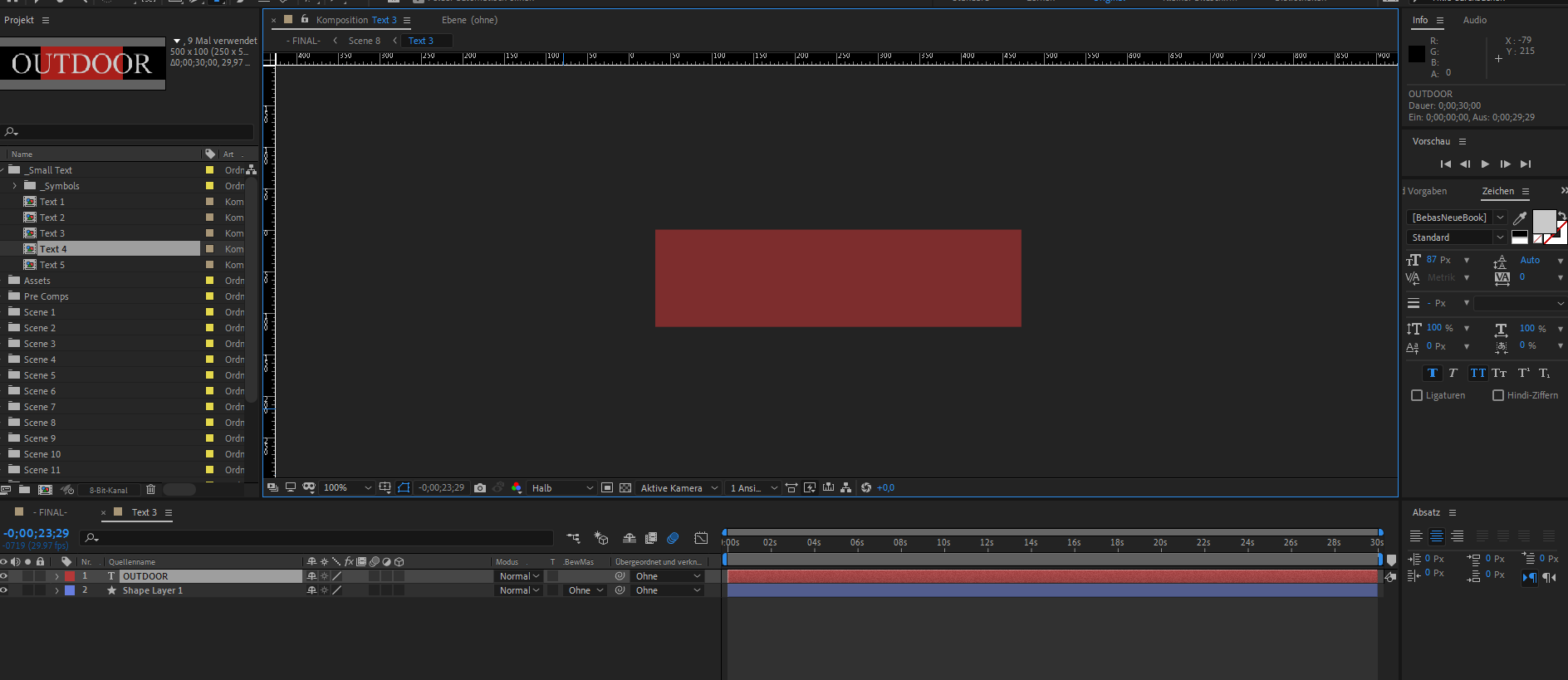Toggle the transparency grid in viewer

(625, 488)
